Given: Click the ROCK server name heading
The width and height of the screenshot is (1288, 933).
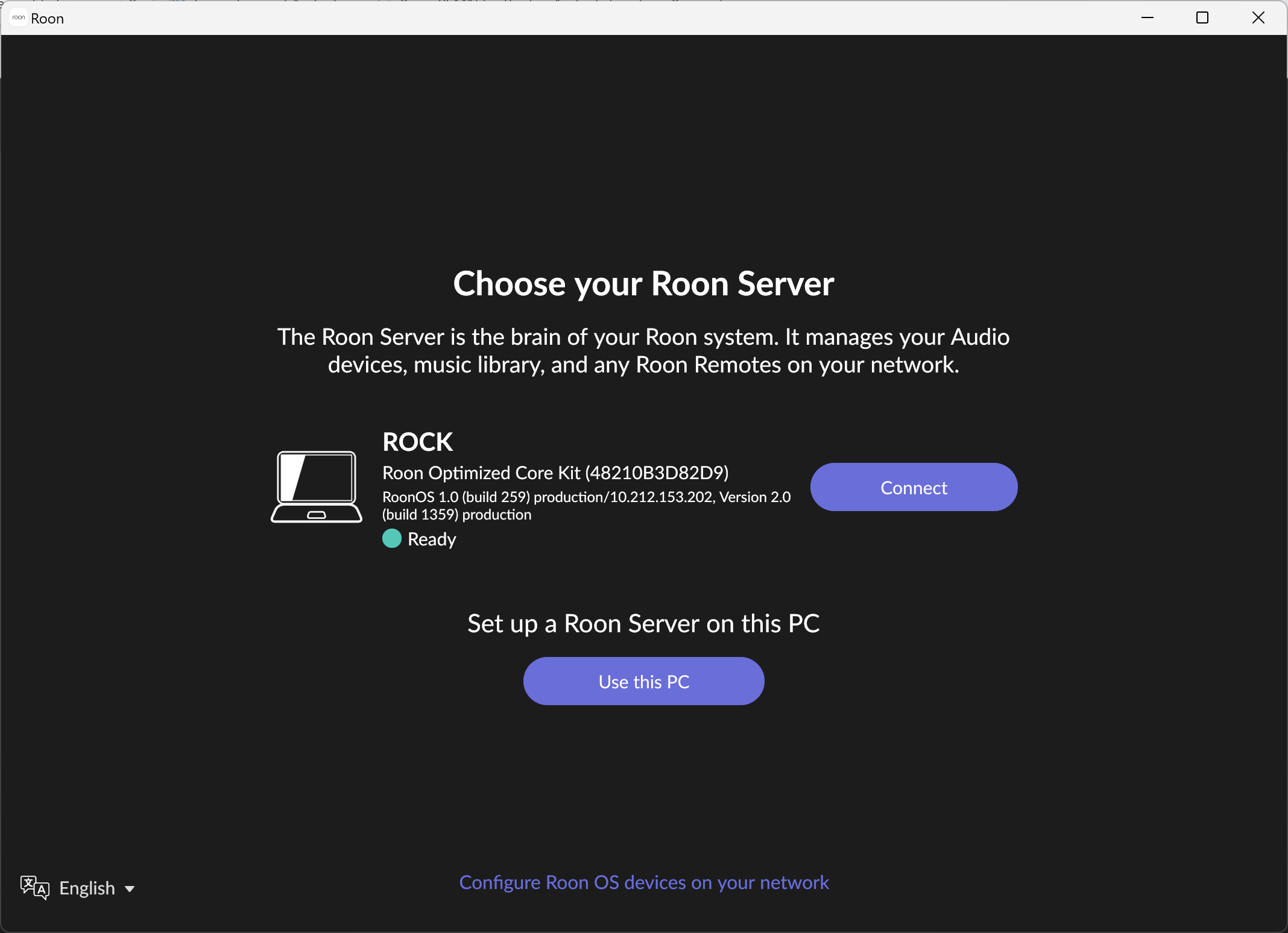Looking at the screenshot, I should (x=417, y=441).
